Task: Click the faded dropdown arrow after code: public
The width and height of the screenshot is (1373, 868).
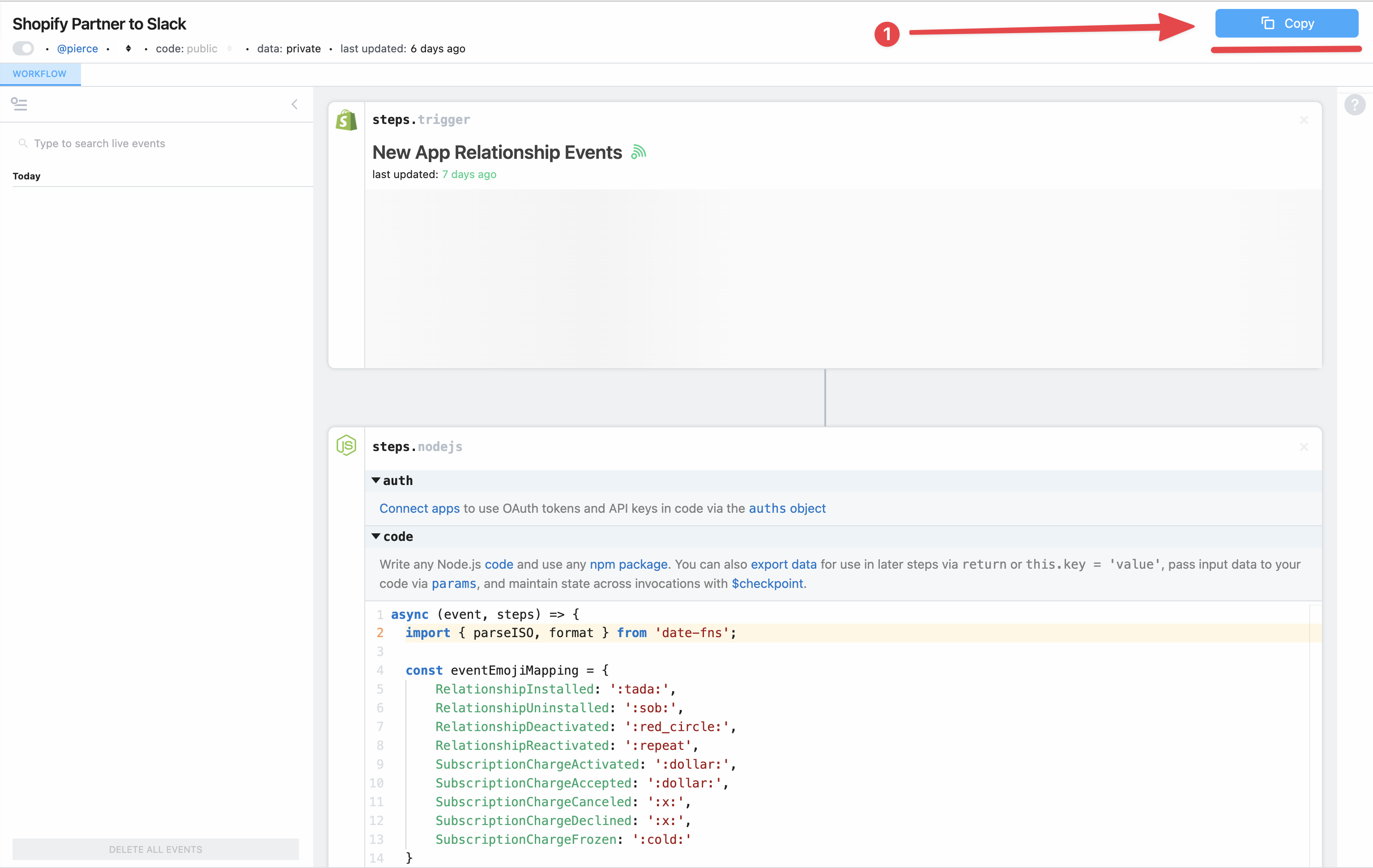Action: click(x=229, y=48)
